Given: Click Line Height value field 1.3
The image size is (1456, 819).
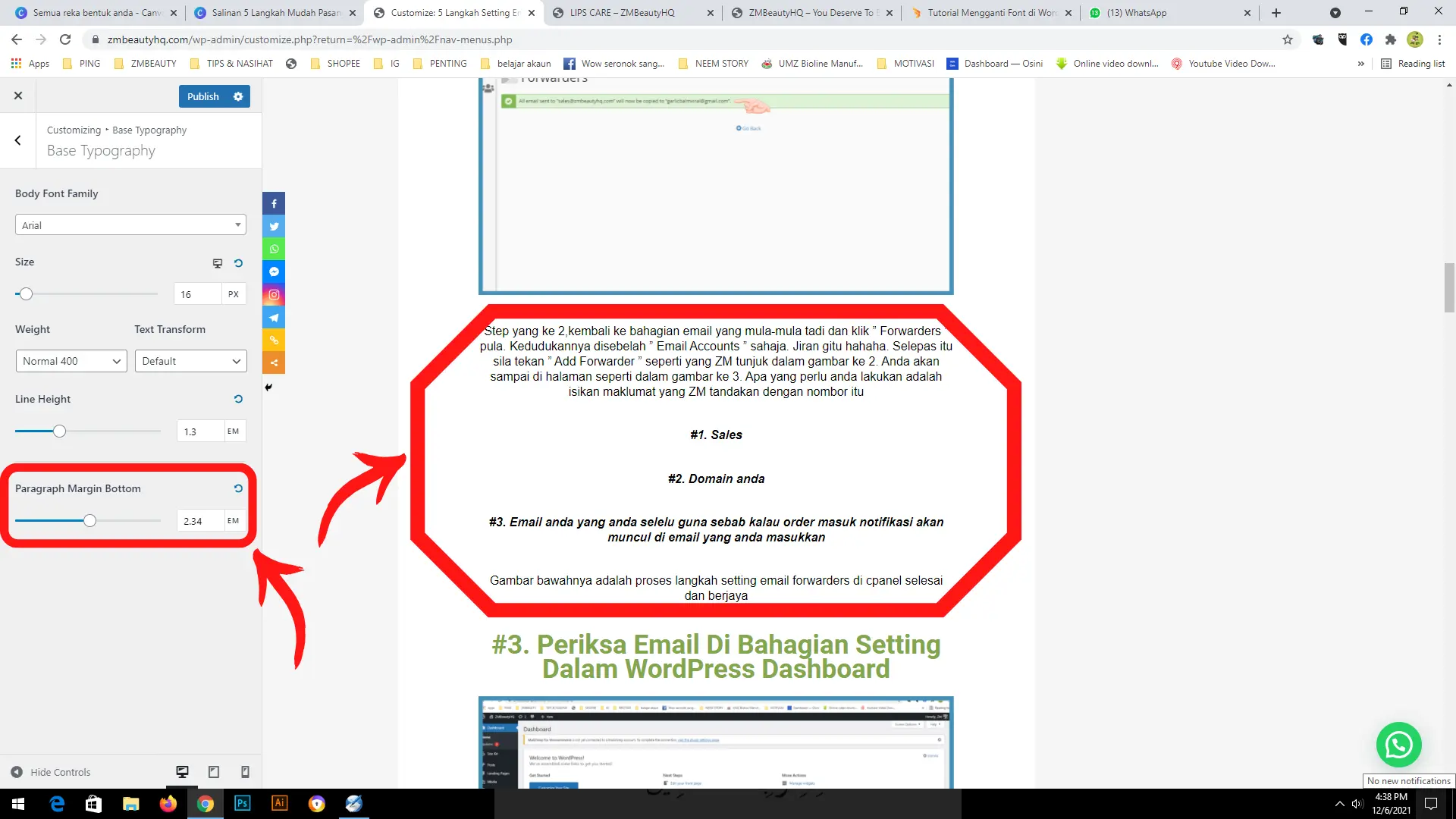Looking at the screenshot, I should click(x=200, y=431).
